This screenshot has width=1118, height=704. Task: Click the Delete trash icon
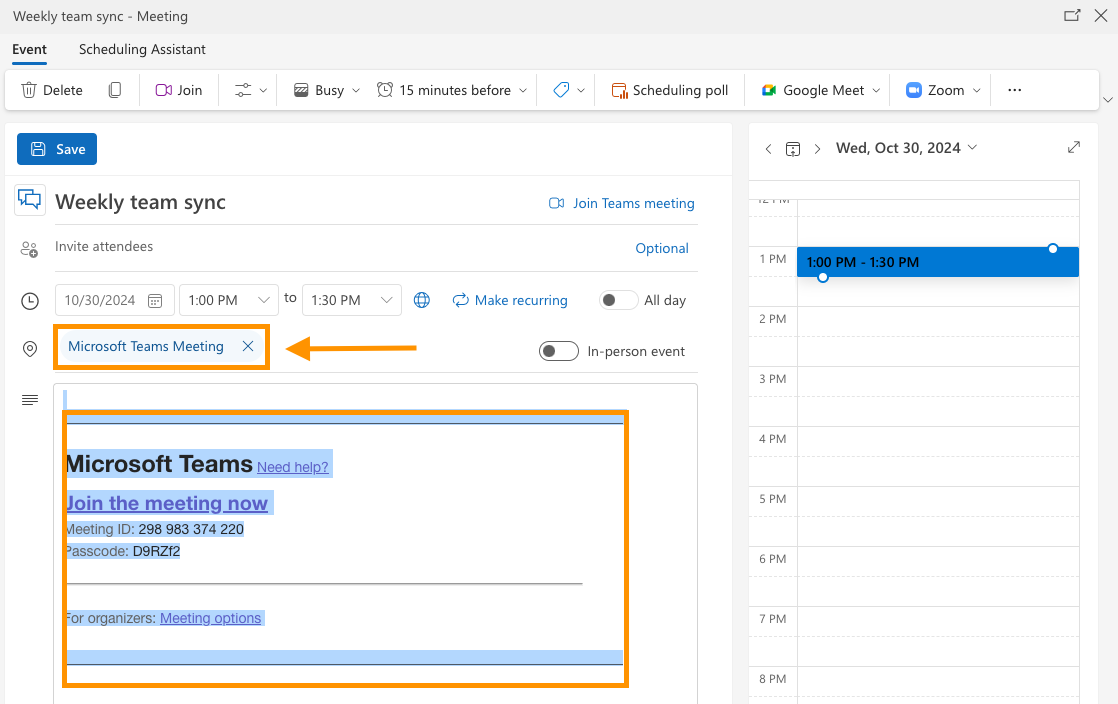(29, 90)
